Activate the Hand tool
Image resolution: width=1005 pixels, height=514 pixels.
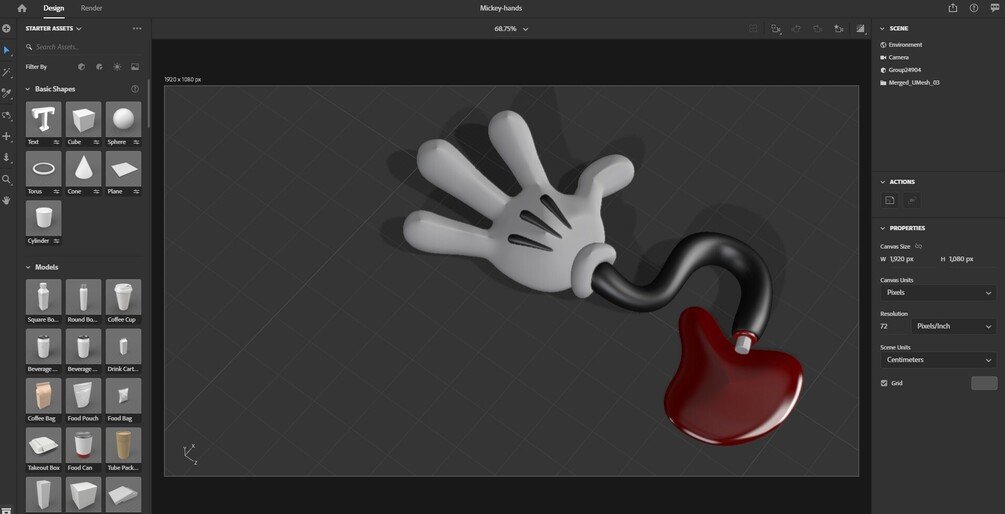(x=6, y=200)
